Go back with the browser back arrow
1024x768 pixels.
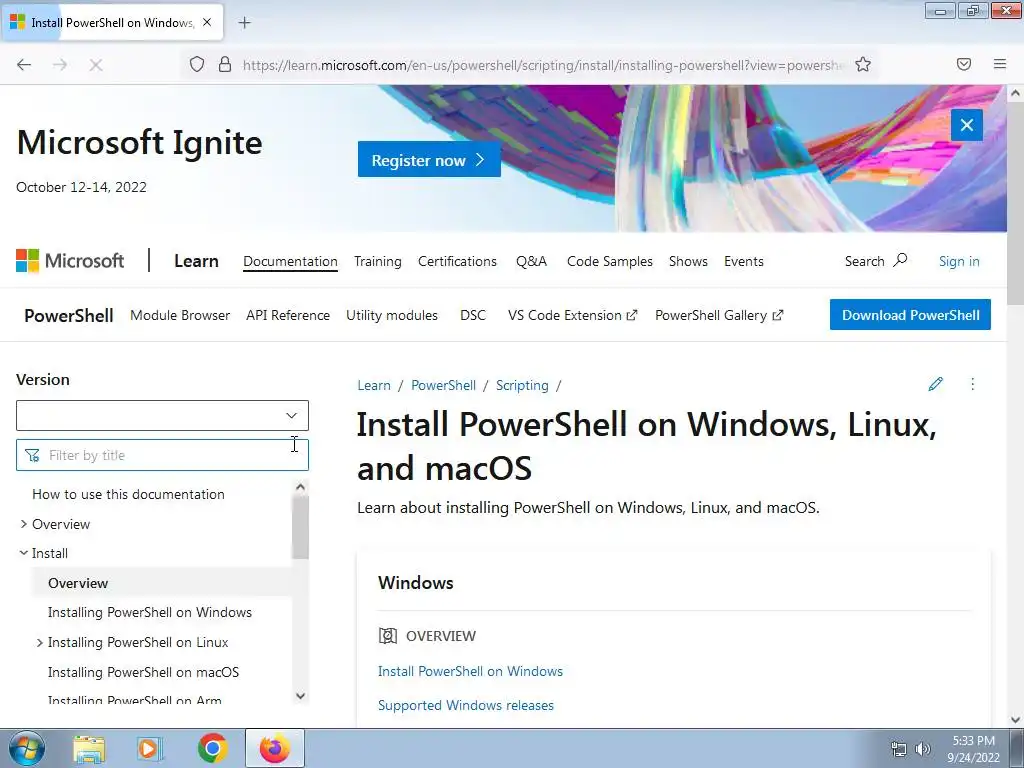tap(24, 65)
